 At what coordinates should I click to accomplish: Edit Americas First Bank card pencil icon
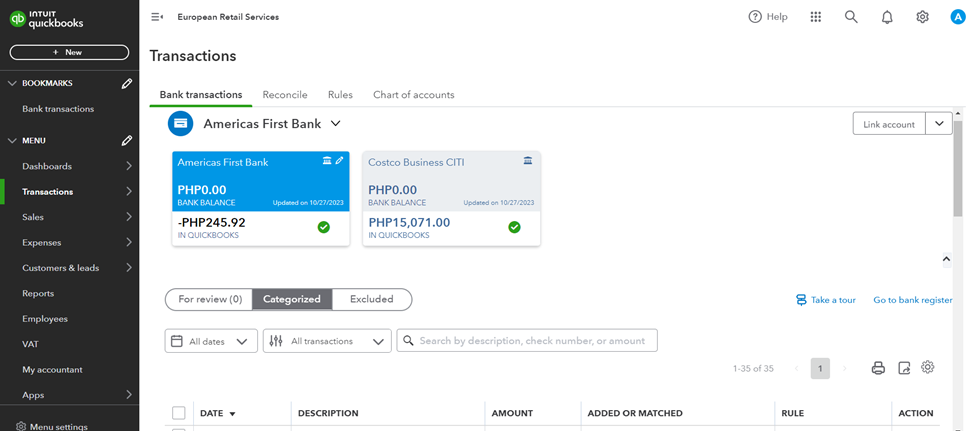340,161
